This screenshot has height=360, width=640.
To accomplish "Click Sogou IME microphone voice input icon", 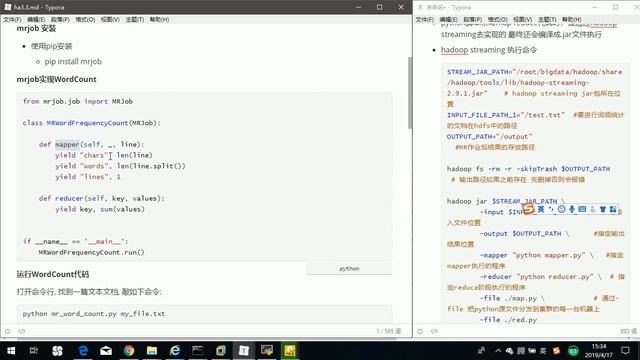I will [572, 209].
